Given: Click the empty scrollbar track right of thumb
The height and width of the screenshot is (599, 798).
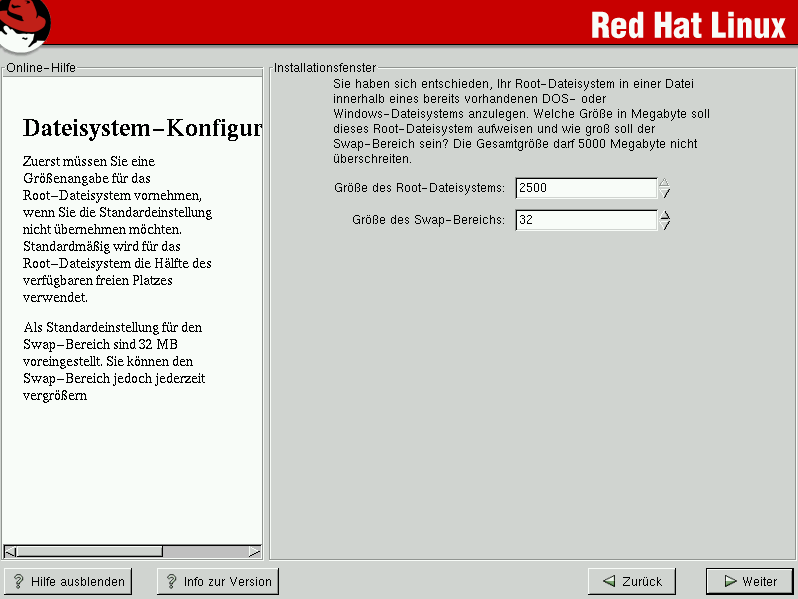Looking at the screenshot, I should pos(205,551).
